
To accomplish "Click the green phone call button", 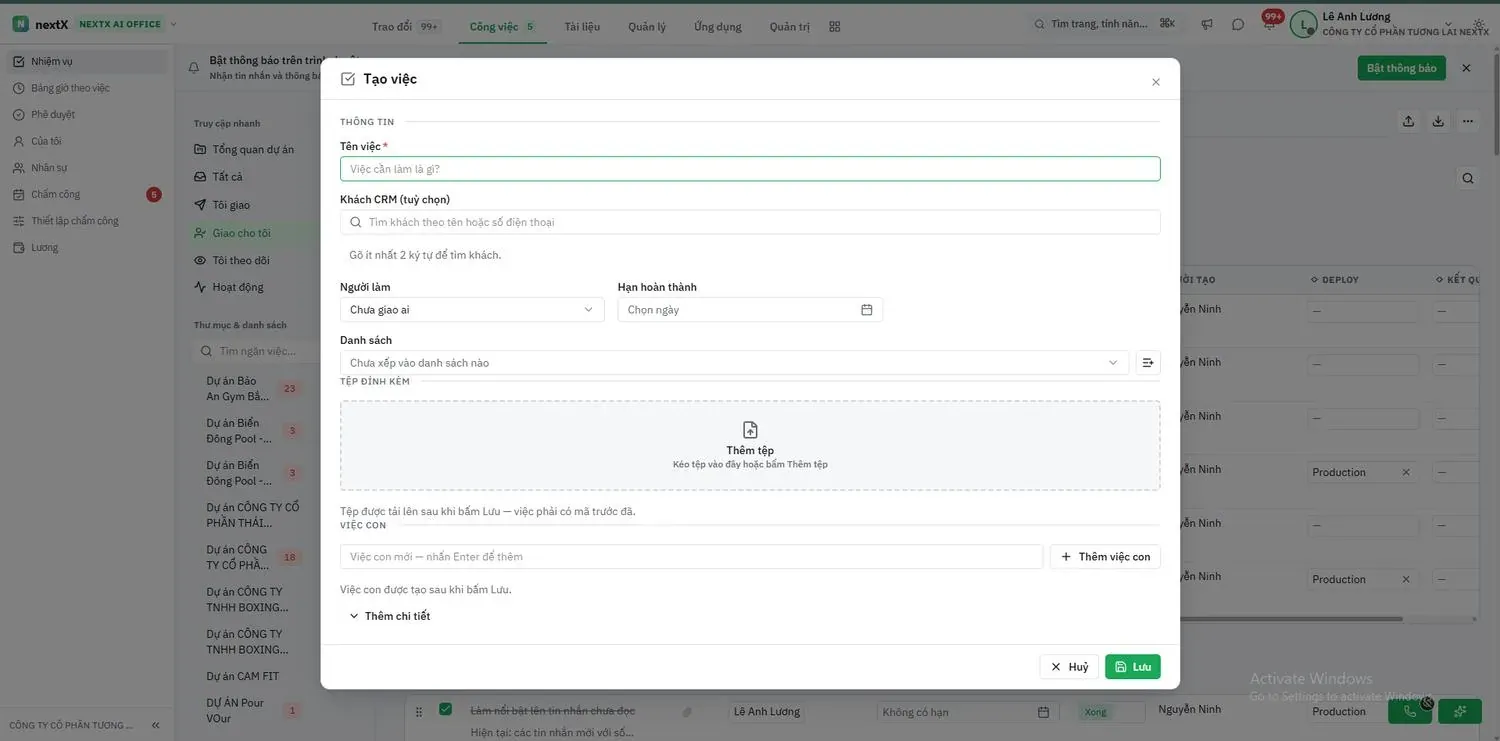I will point(1410,711).
